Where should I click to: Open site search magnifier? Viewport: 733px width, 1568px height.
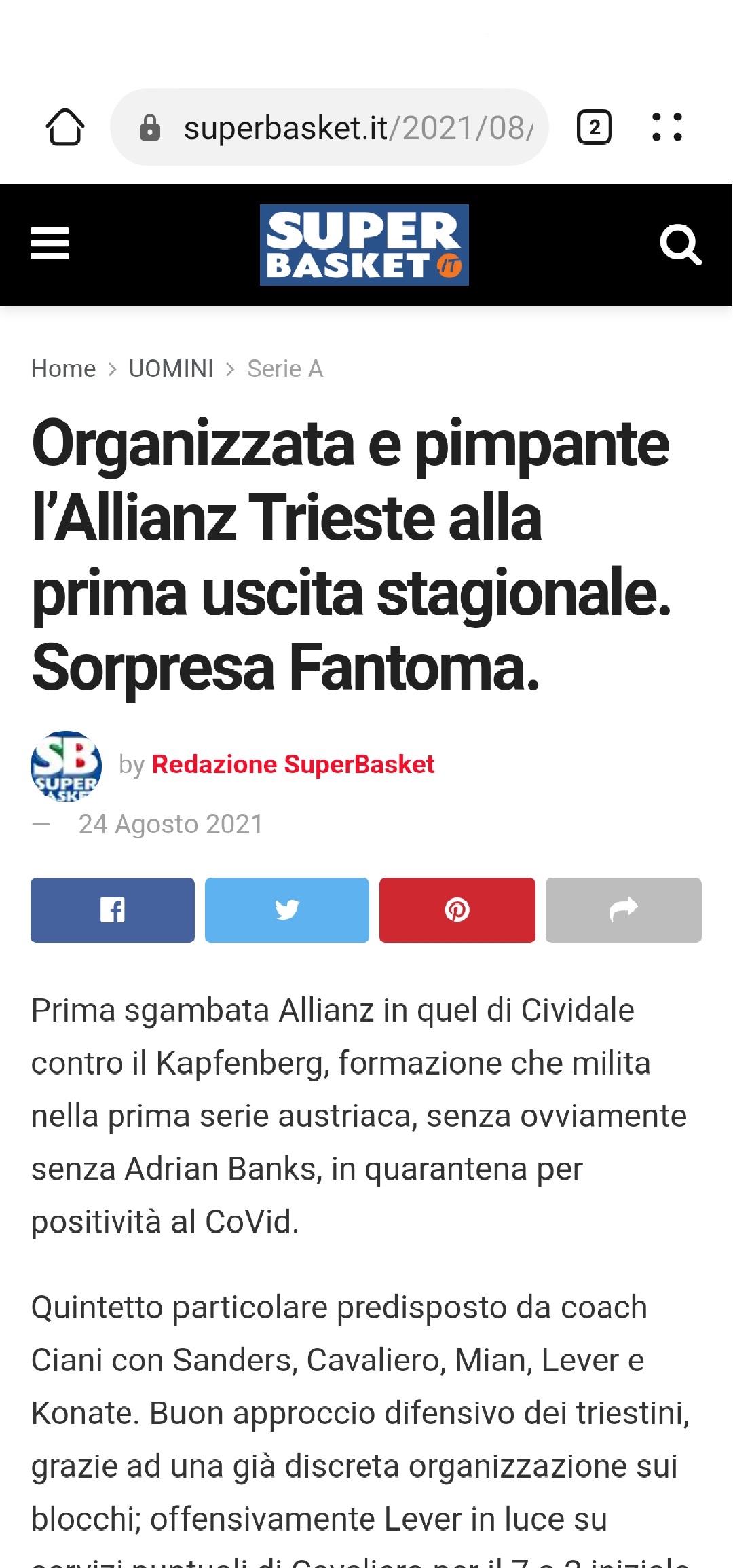coord(681,244)
